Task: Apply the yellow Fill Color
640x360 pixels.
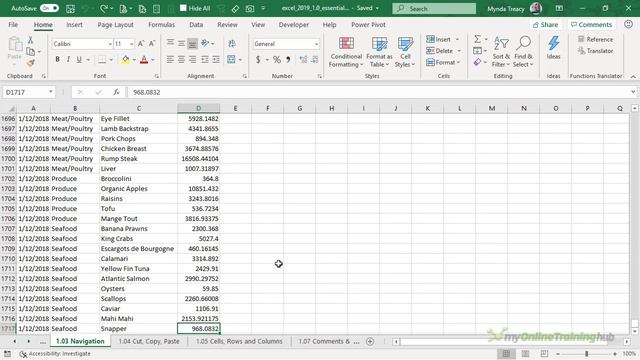Action: (x=125, y=60)
